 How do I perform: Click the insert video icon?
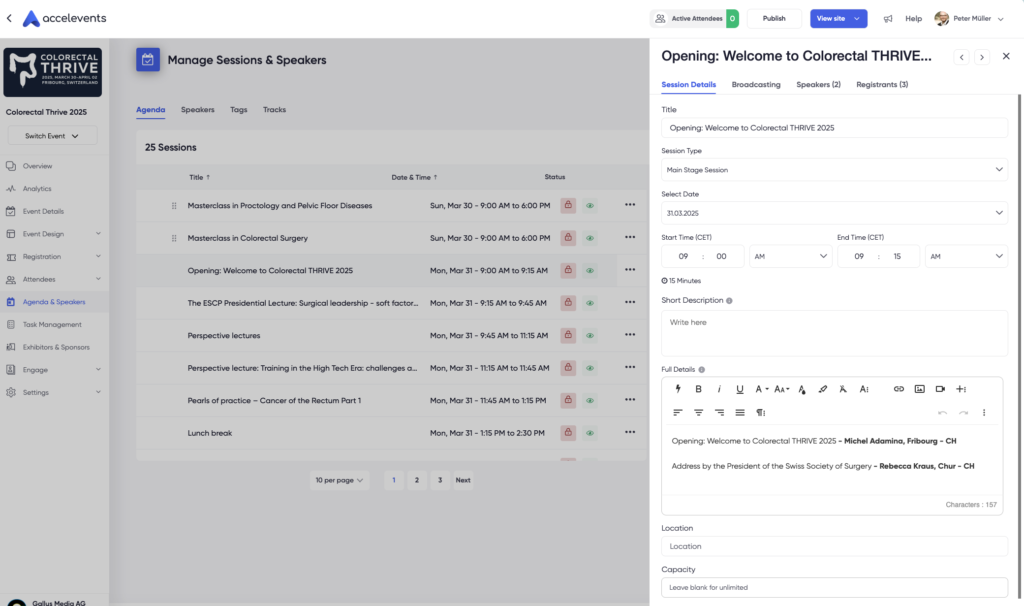pos(940,389)
